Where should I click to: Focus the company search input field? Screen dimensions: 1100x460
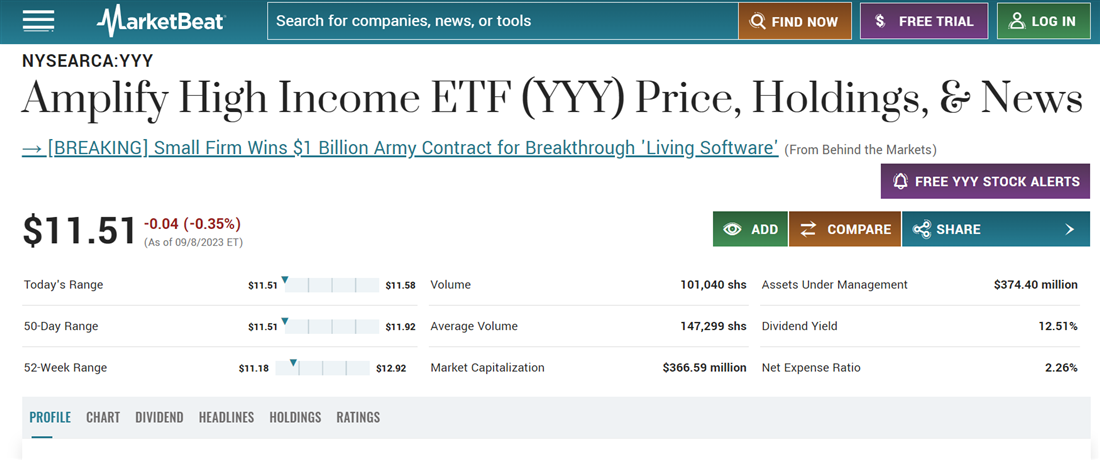tap(500, 21)
